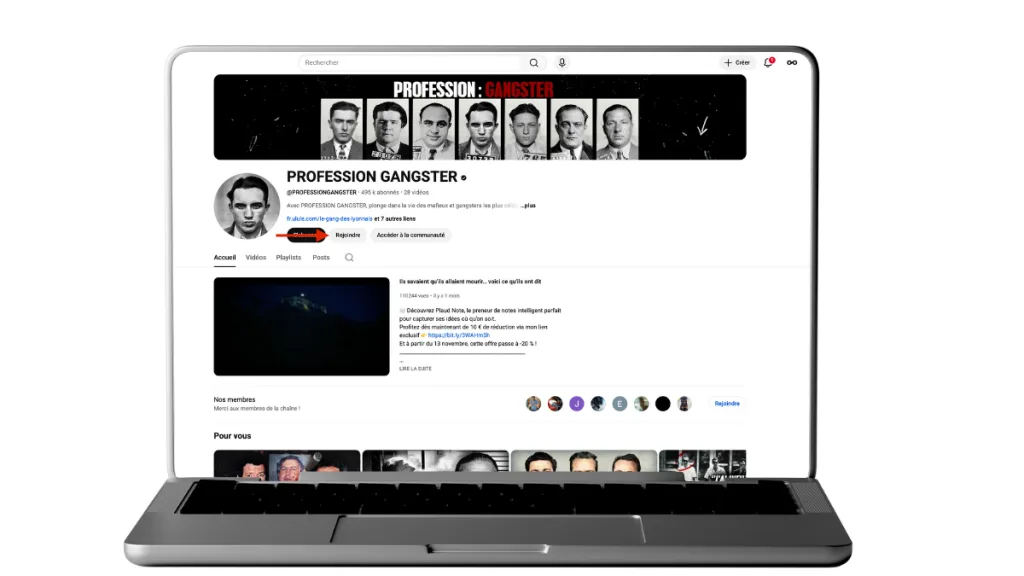Image resolution: width=1024 pixels, height=576 pixels.
Task: Open notifications via the bell icon
Action: [766, 62]
